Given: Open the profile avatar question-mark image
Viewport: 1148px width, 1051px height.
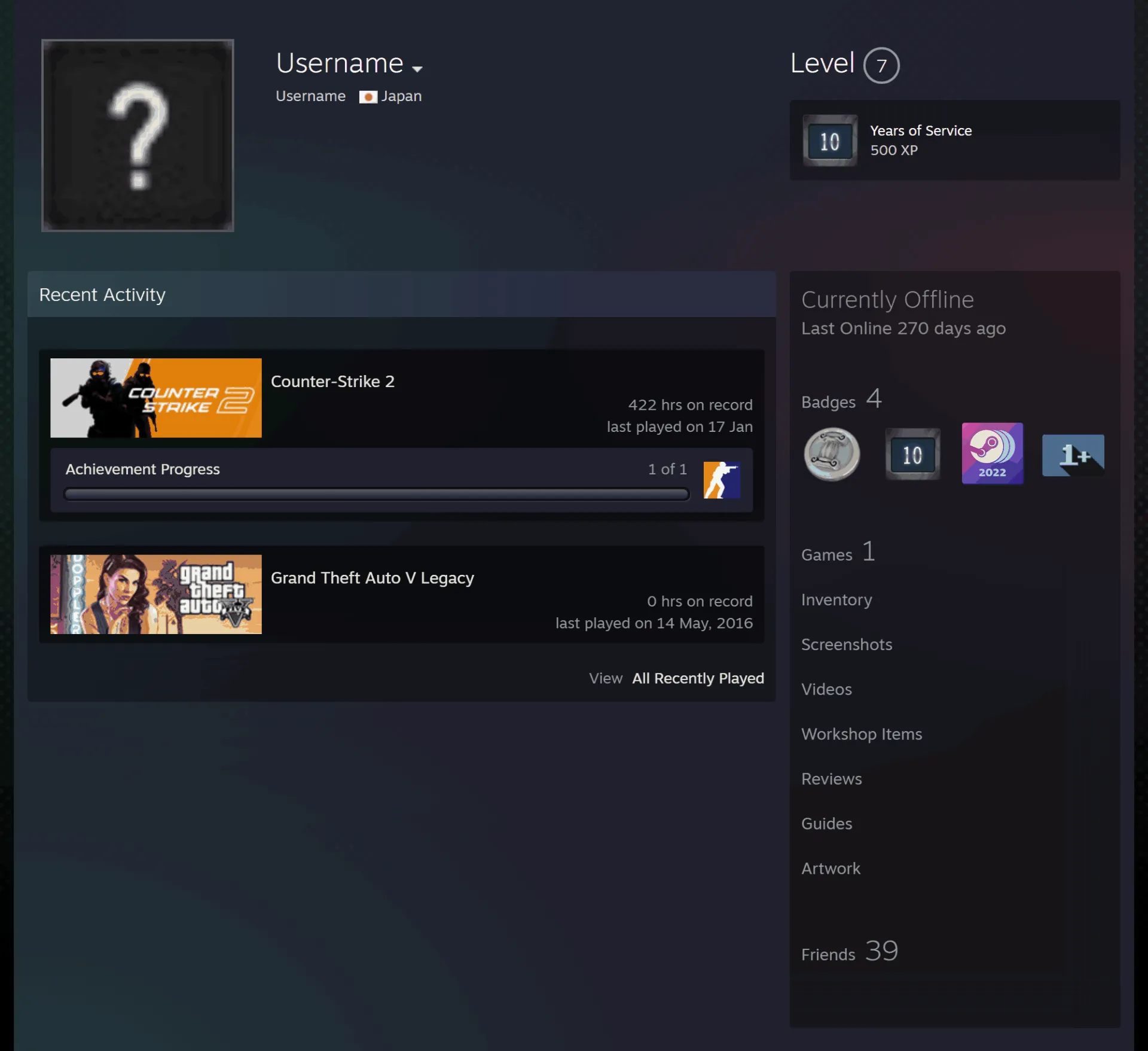Looking at the screenshot, I should coord(138,135).
